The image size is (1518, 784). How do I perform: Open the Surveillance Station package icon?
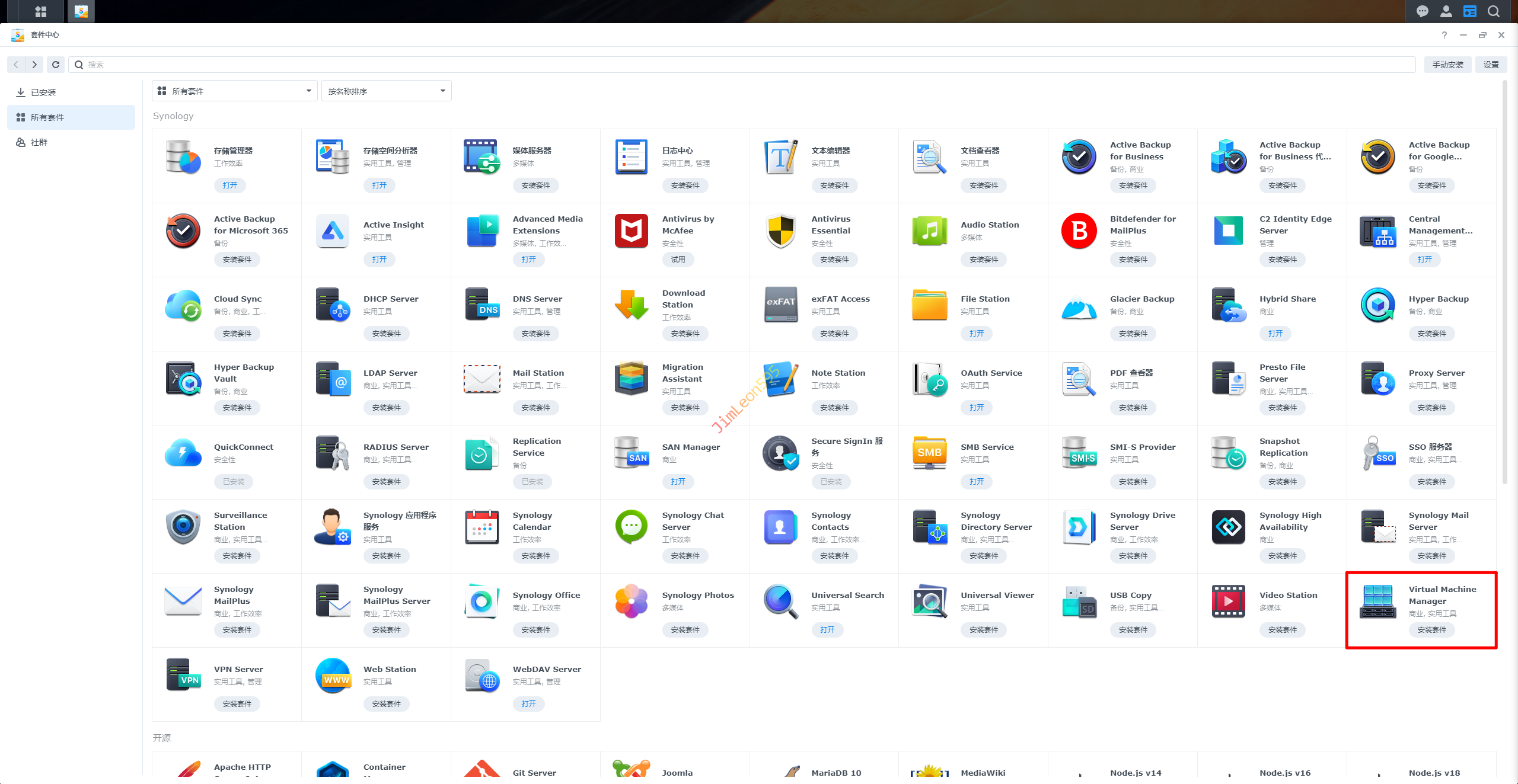point(183,527)
